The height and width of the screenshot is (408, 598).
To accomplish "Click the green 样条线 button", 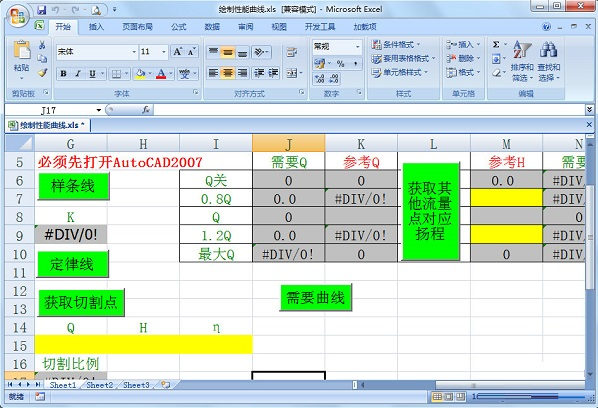I will [x=73, y=186].
